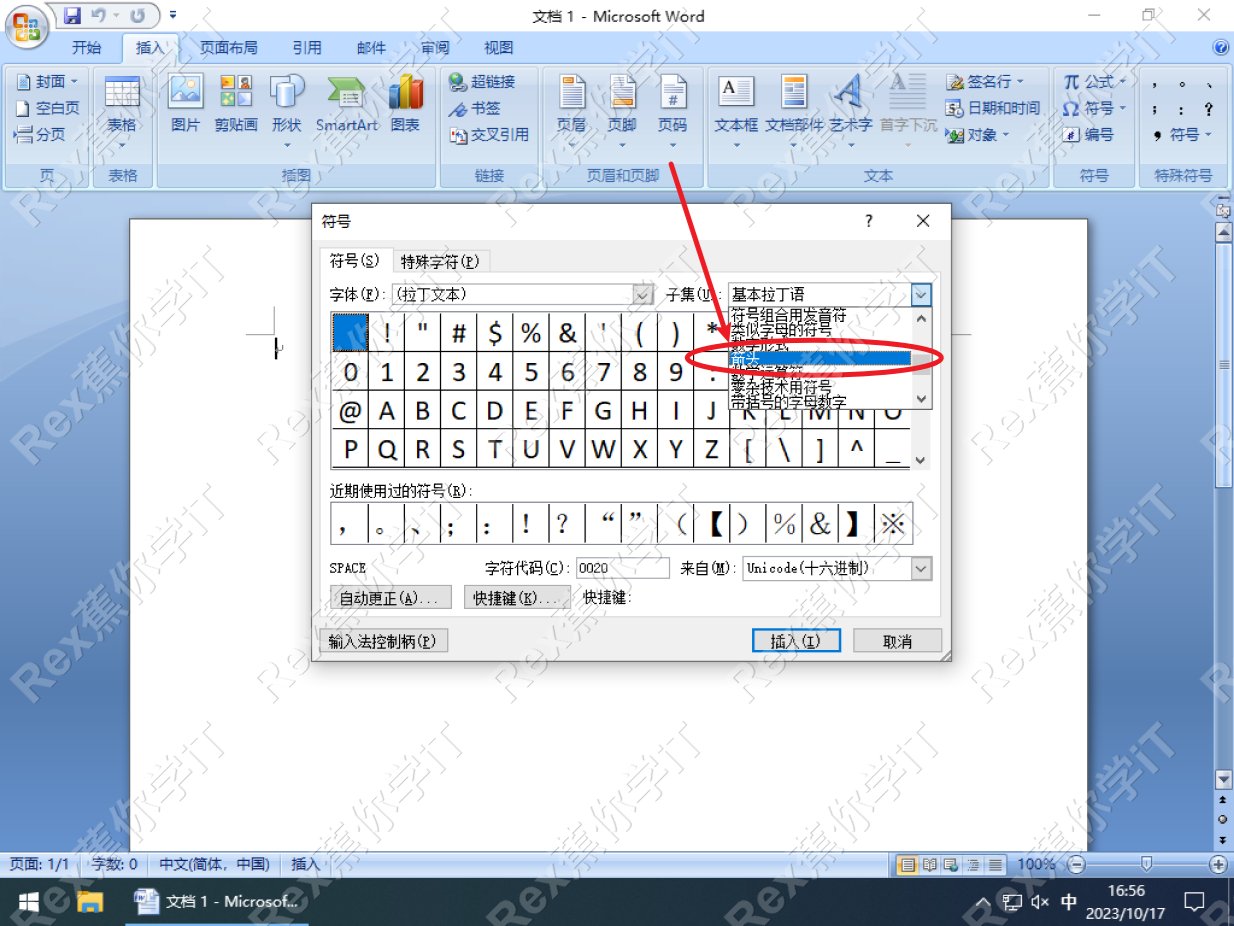
Task: Open the Bookmark dialog
Action: 483,108
